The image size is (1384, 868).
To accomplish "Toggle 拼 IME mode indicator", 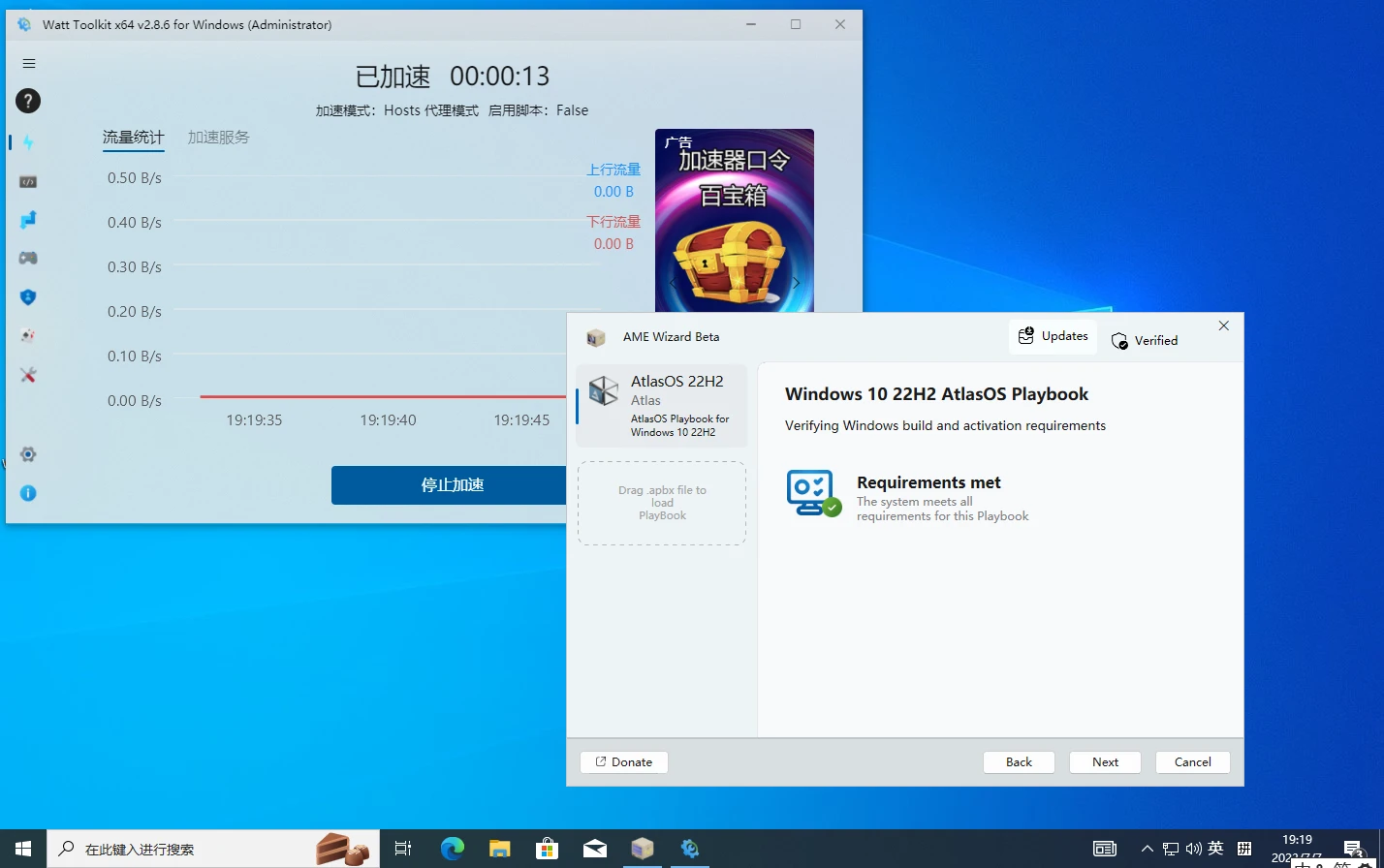I will 1244,849.
